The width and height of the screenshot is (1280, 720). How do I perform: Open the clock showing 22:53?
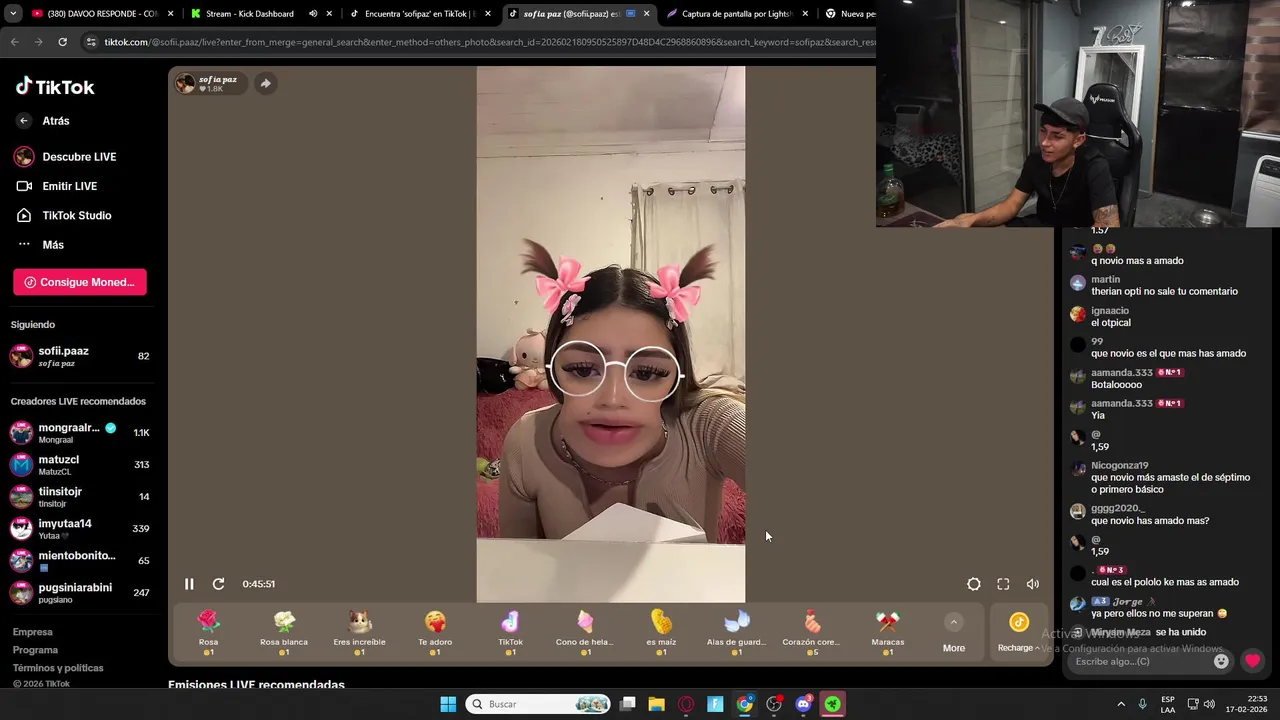(x=1247, y=704)
